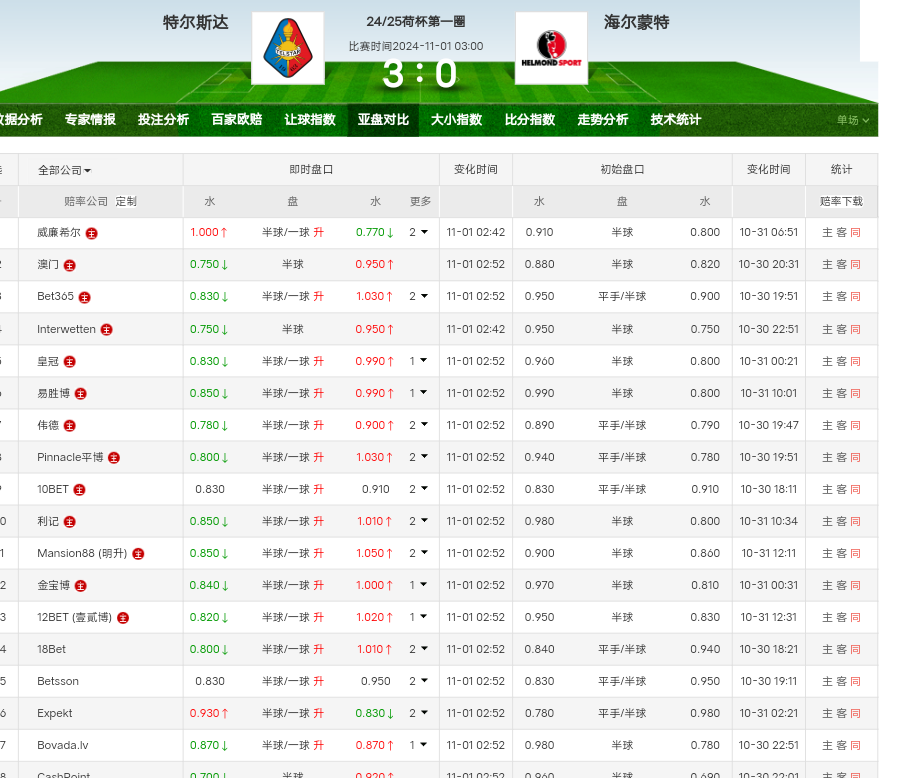
Task: Click 同 stats link in Betsson row
Action: (x=855, y=682)
